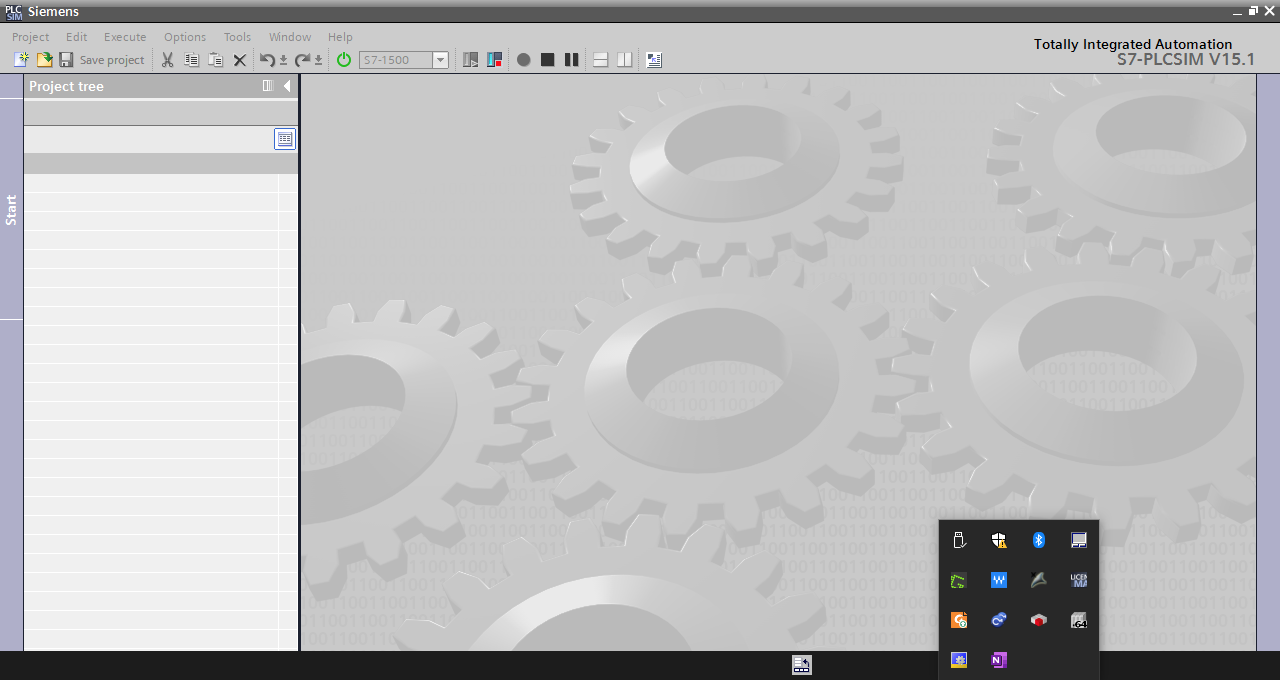Open the Project menu

31,37
